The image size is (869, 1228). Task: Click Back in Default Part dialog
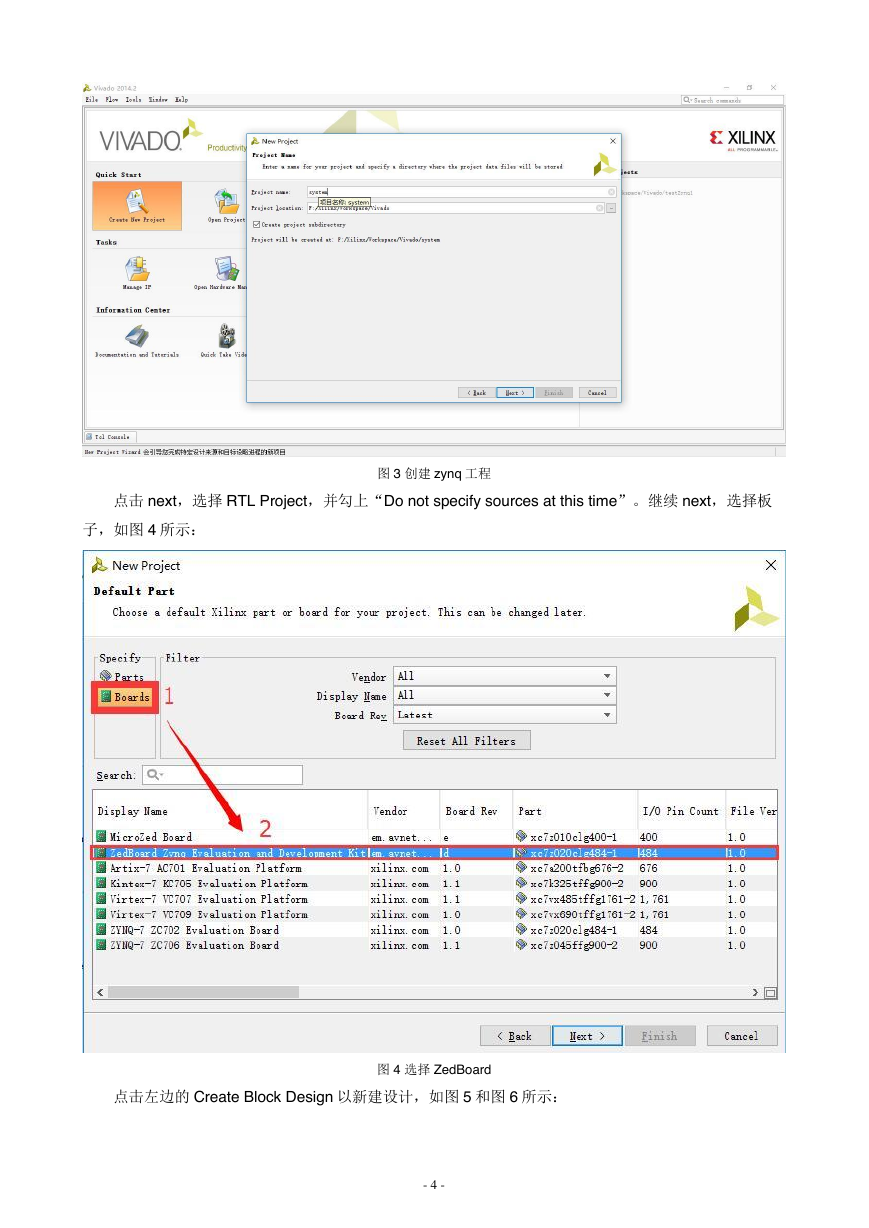tap(514, 1036)
